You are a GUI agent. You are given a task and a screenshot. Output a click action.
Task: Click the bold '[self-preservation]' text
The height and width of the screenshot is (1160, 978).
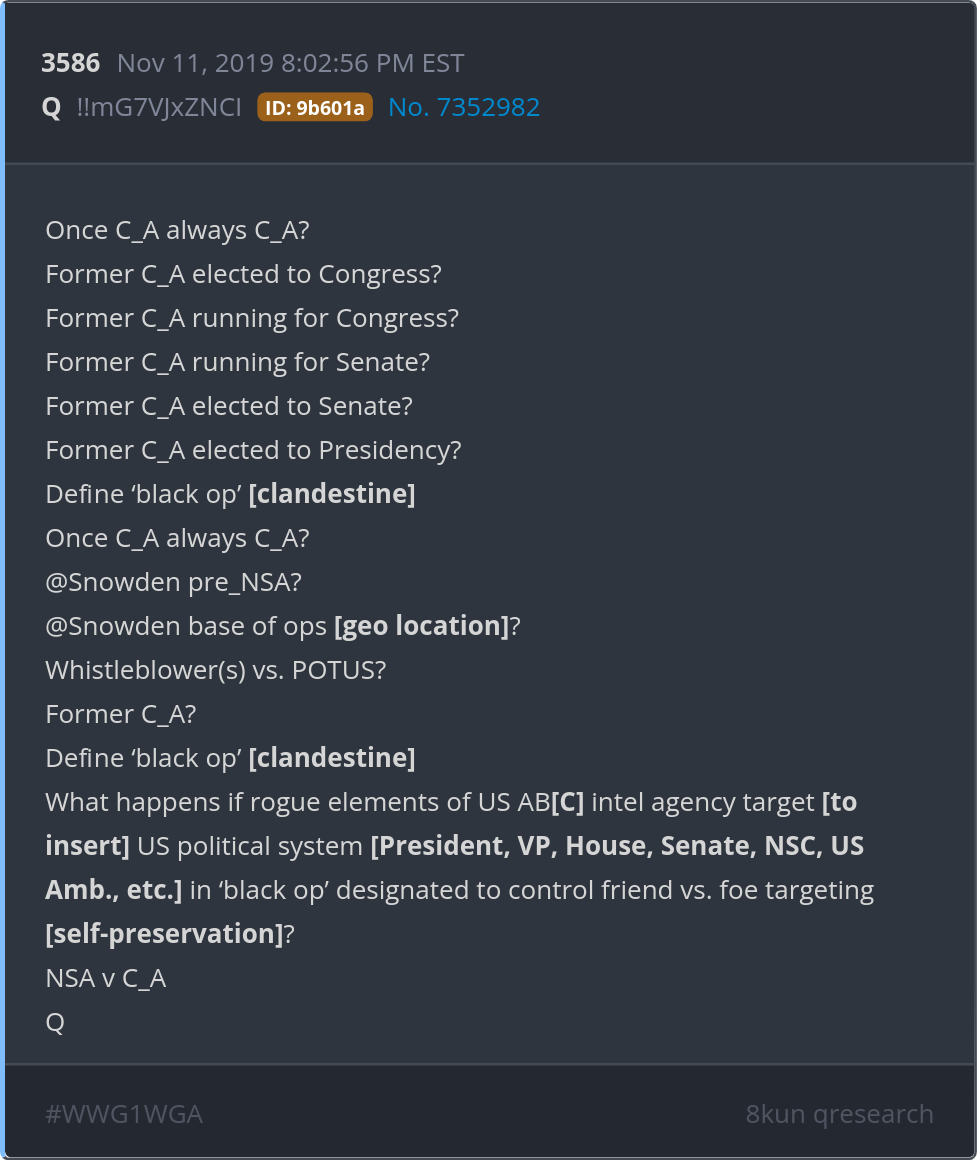(164, 934)
